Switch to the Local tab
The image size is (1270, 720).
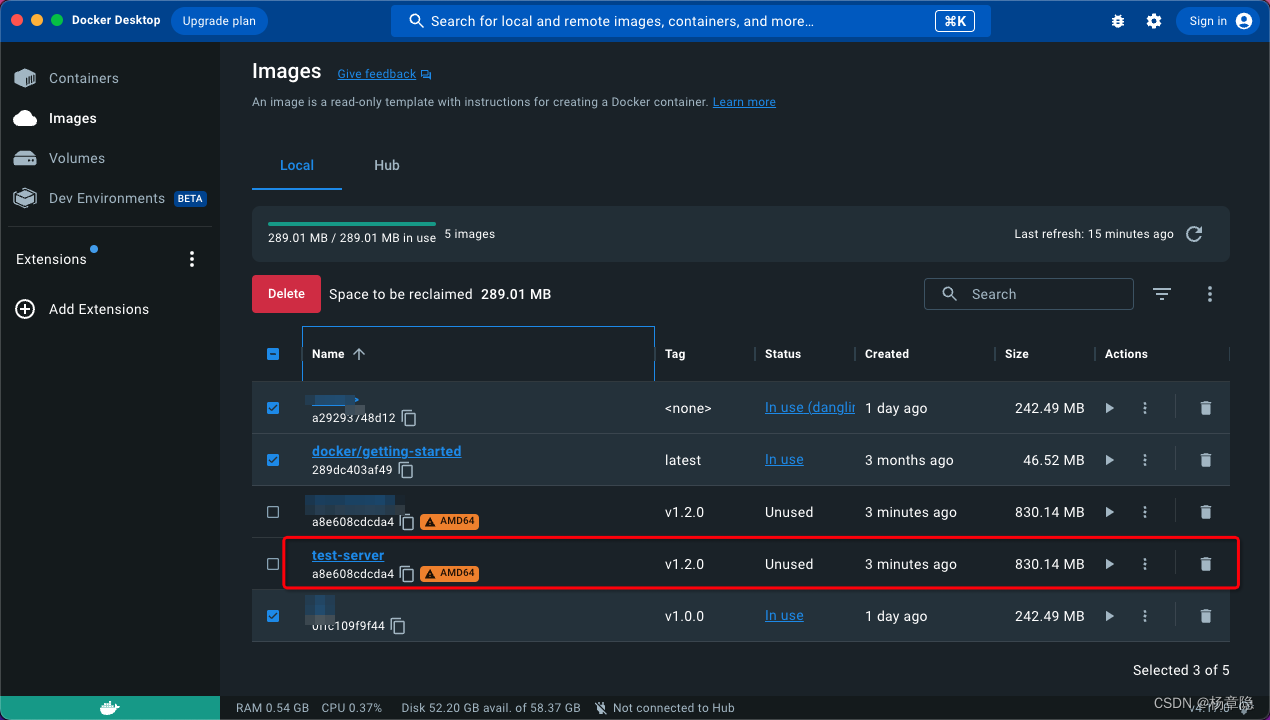pos(297,165)
